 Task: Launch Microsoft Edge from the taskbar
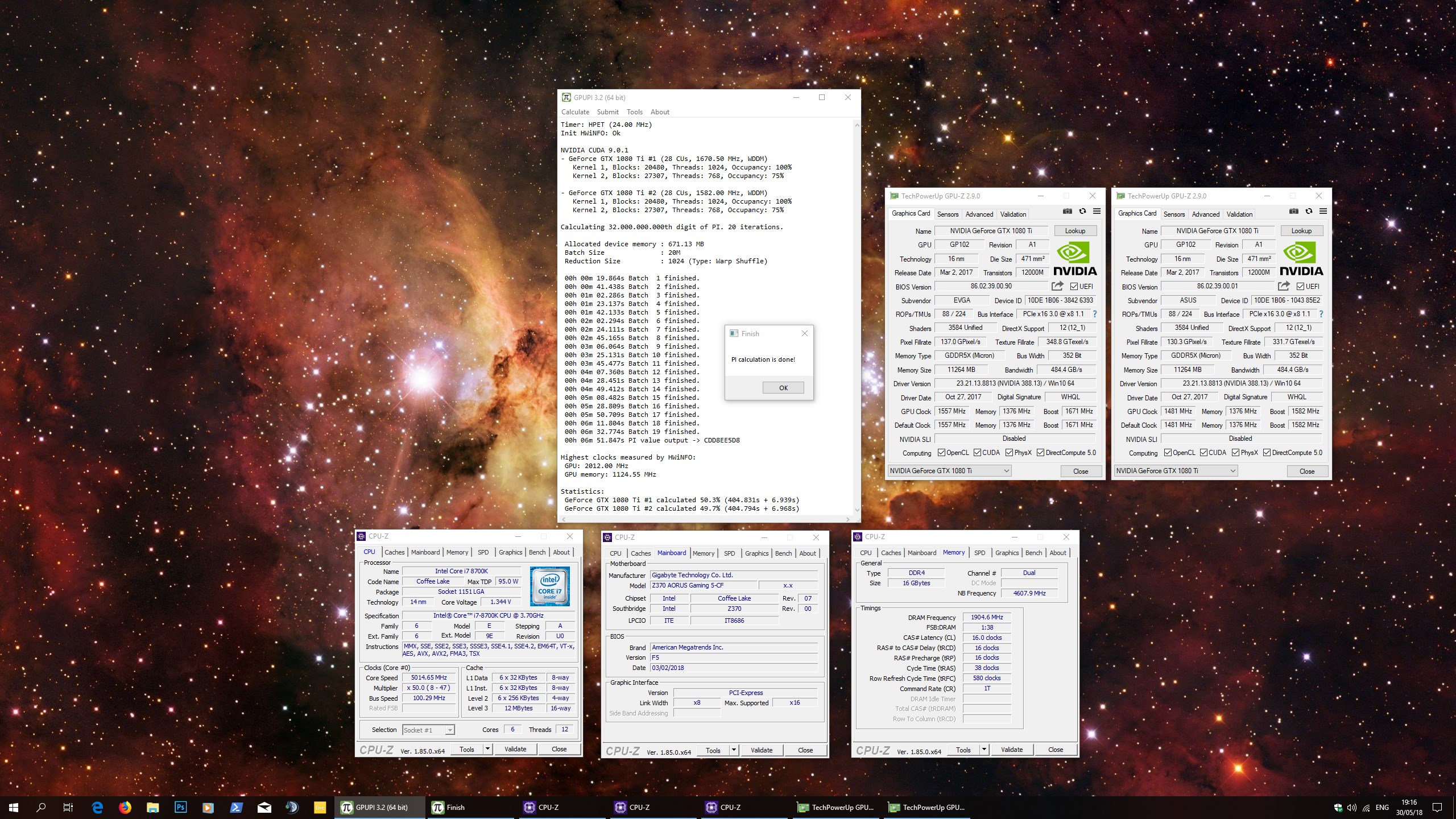97,807
